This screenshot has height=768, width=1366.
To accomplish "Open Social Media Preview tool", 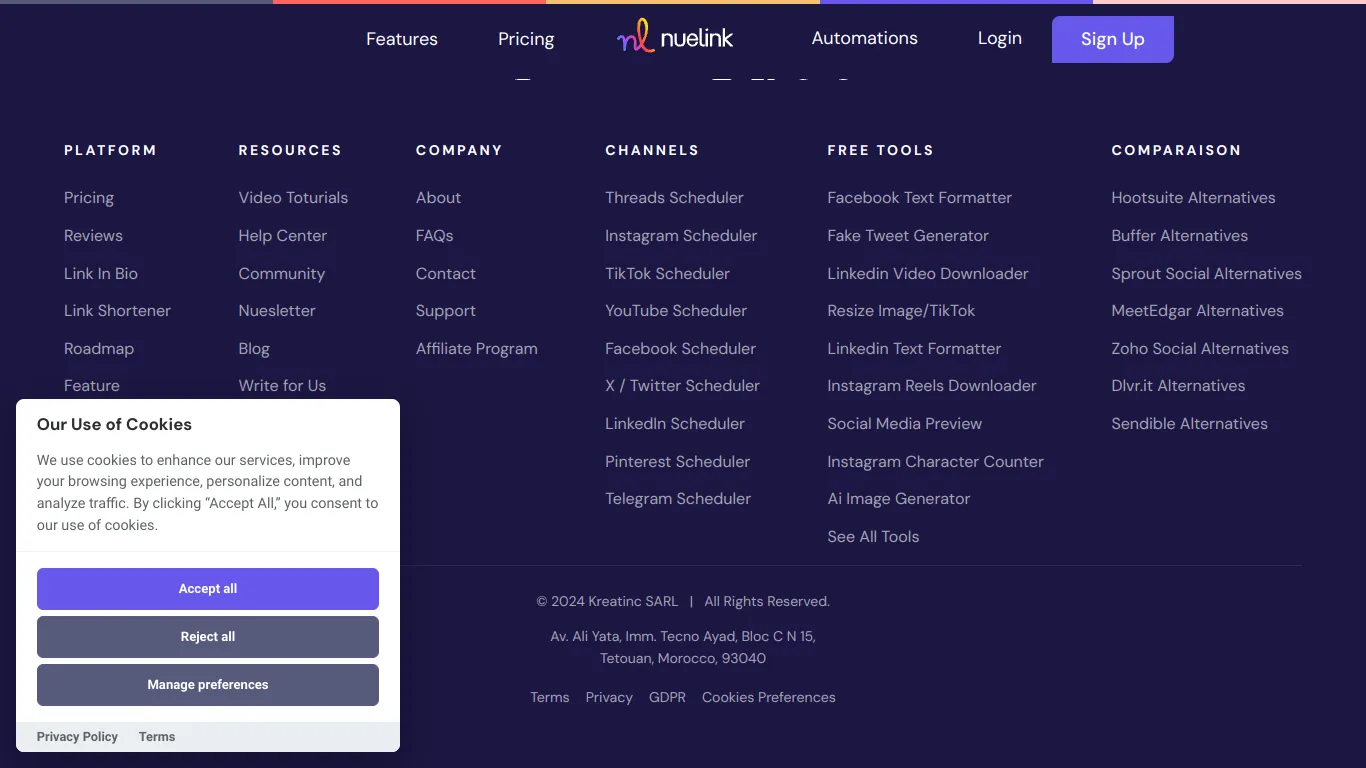I will click(x=905, y=424).
